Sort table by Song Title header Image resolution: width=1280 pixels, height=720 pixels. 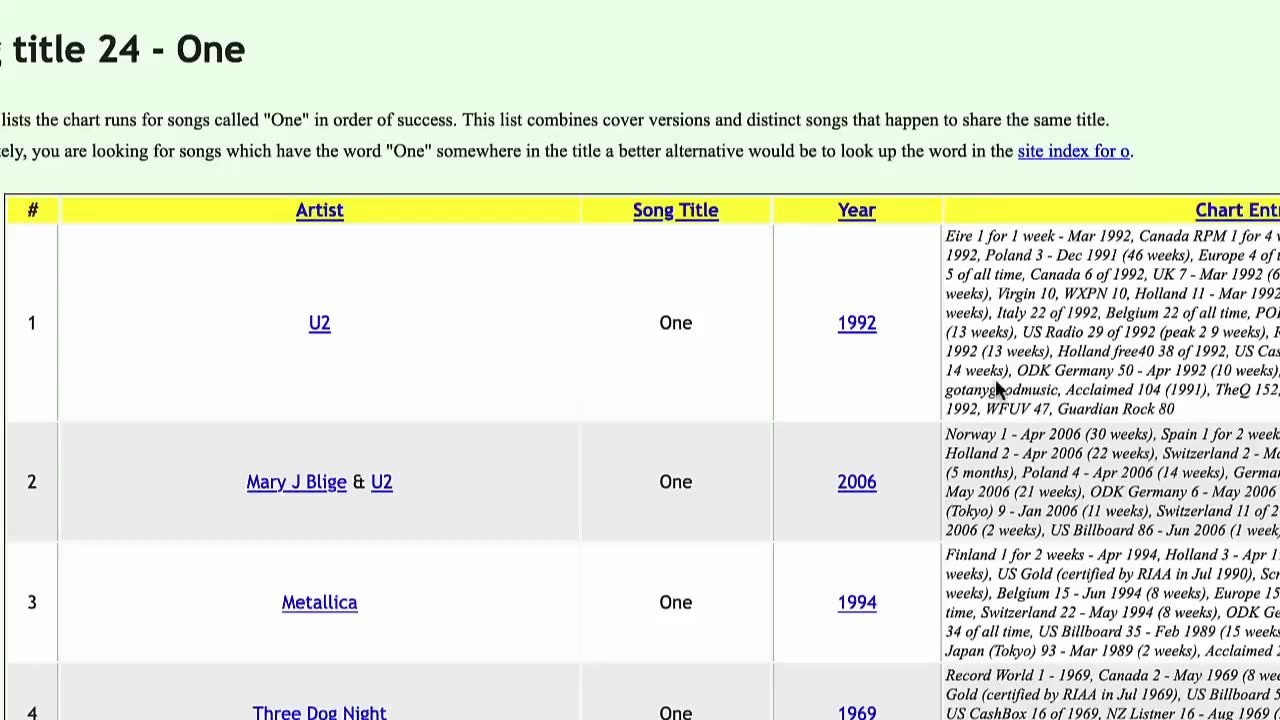pos(675,210)
